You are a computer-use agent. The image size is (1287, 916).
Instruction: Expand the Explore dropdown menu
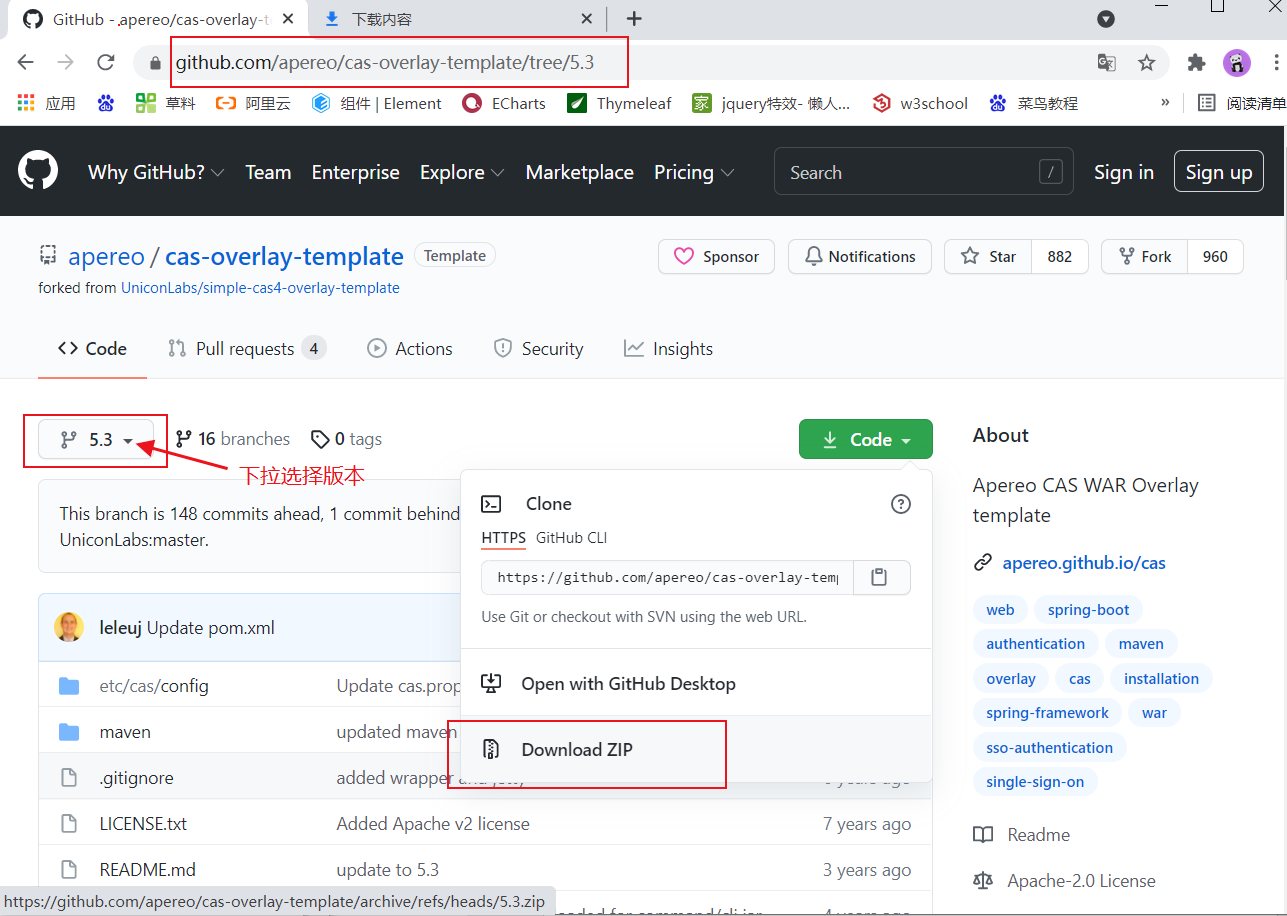pos(462,172)
